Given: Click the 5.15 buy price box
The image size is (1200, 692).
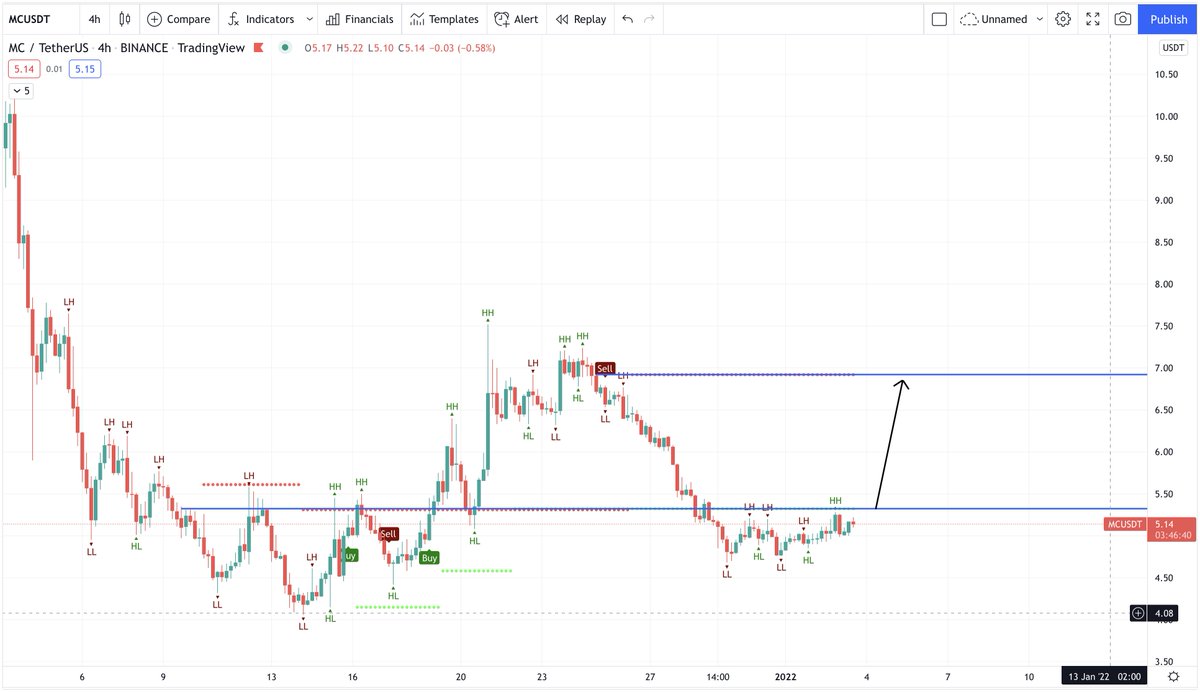Looking at the screenshot, I should point(83,68).
